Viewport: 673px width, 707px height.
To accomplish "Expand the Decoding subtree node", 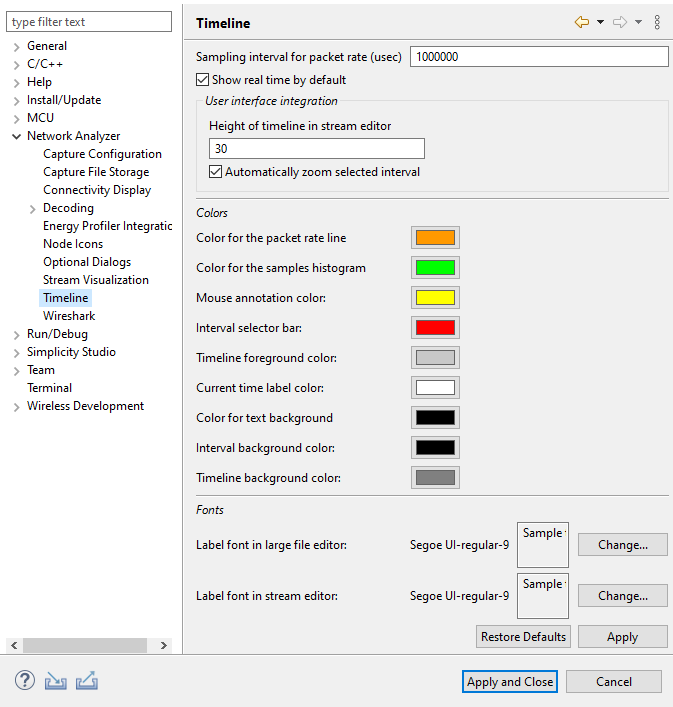I will pyautogui.click(x=32, y=209).
